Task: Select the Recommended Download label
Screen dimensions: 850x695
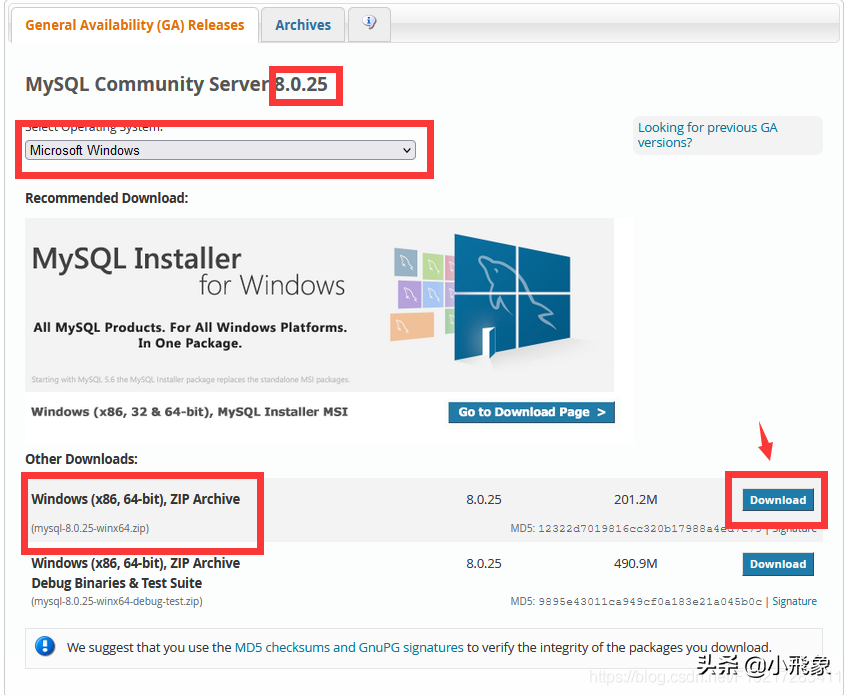Action: click(x=107, y=198)
